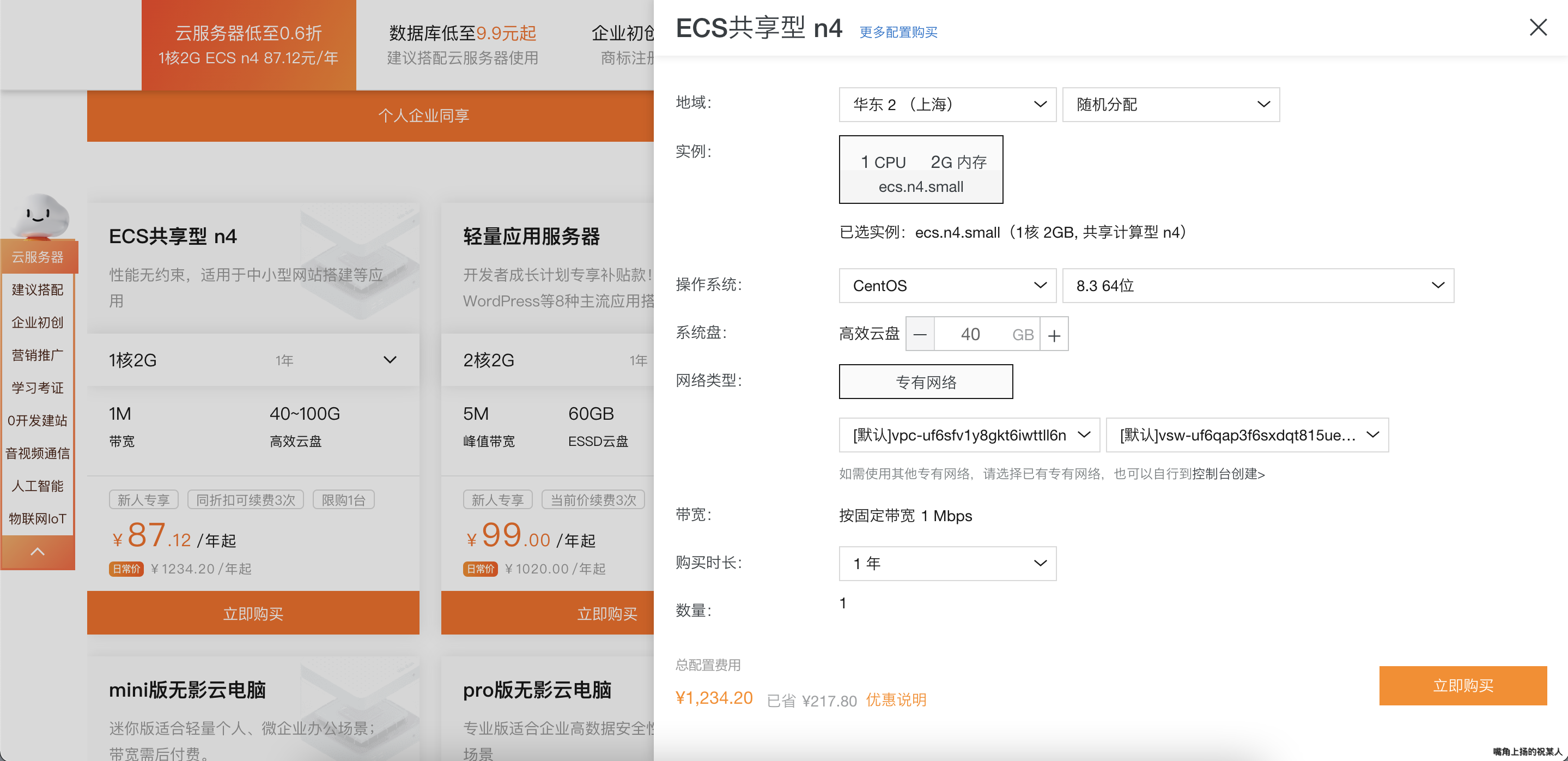Switch to 云服务器低至0.6折 tab

pos(248,45)
